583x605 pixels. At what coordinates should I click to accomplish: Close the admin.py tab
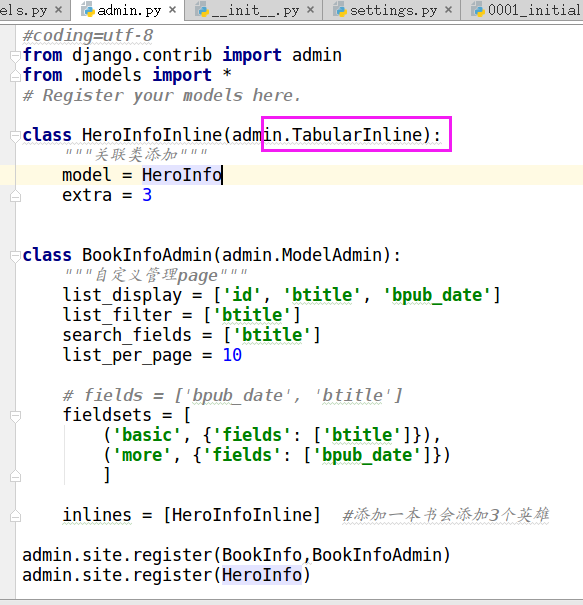173,10
